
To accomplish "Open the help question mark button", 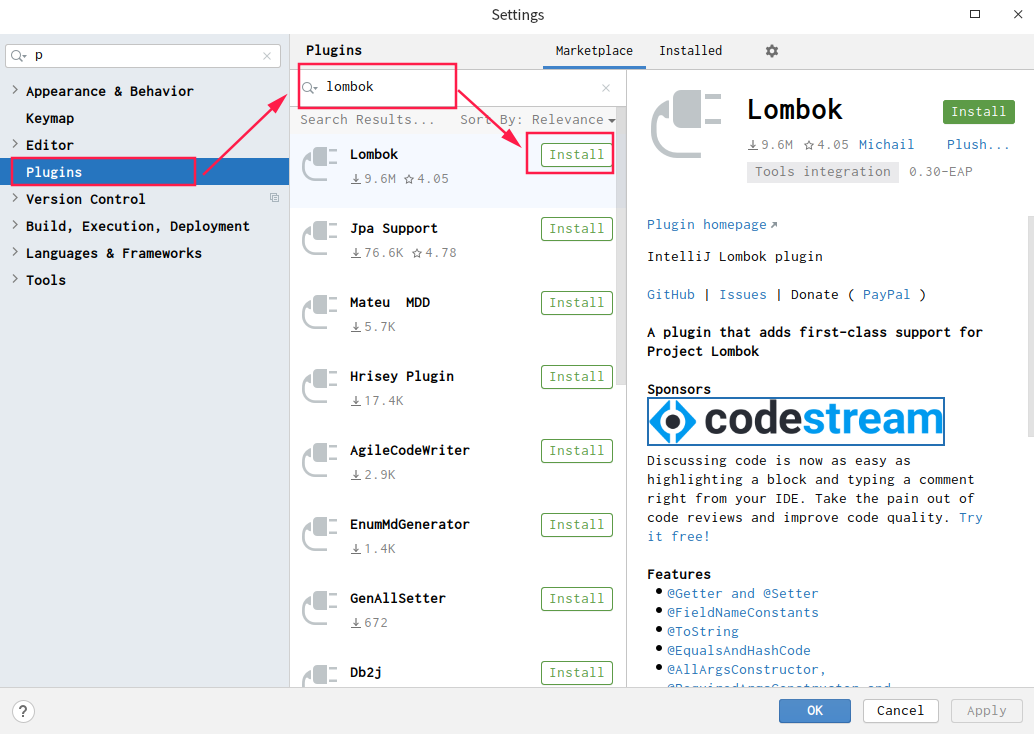I will click(x=23, y=712).
